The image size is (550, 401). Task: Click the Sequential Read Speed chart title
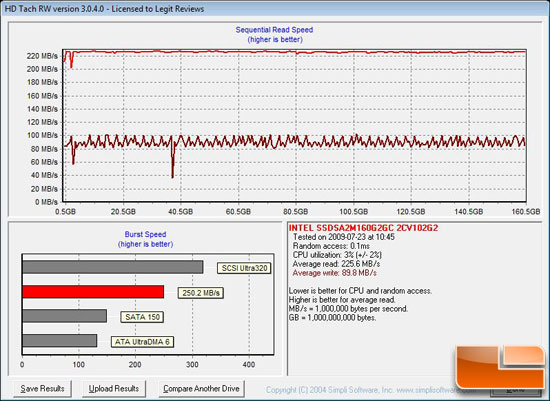[274, 30]
